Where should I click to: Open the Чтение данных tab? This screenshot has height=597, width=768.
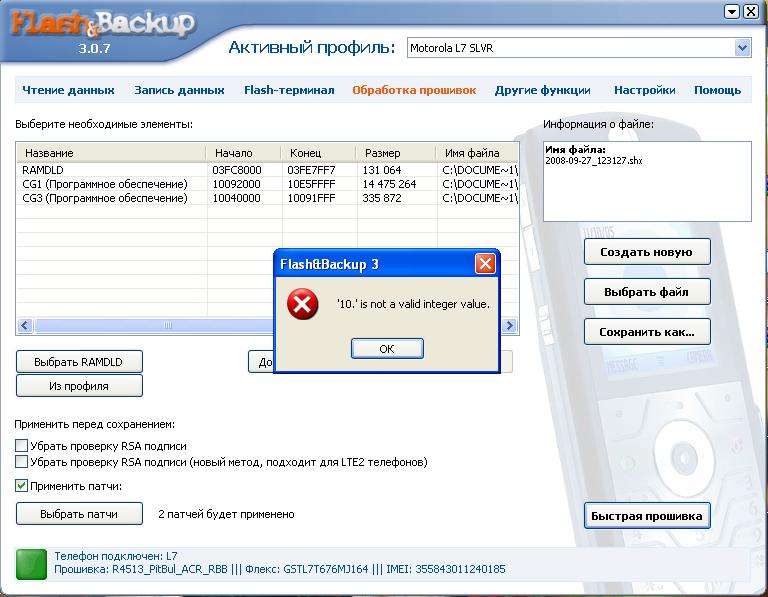click(68, 90)
